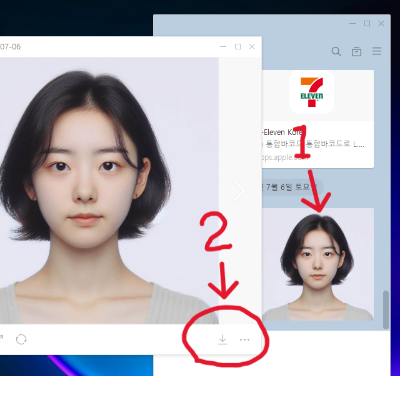Image resolution: width=400 pixels, height=400 pixels.
Task: Open chat drawer box icon
Action: pyautogui.click(x=356, y=52)
